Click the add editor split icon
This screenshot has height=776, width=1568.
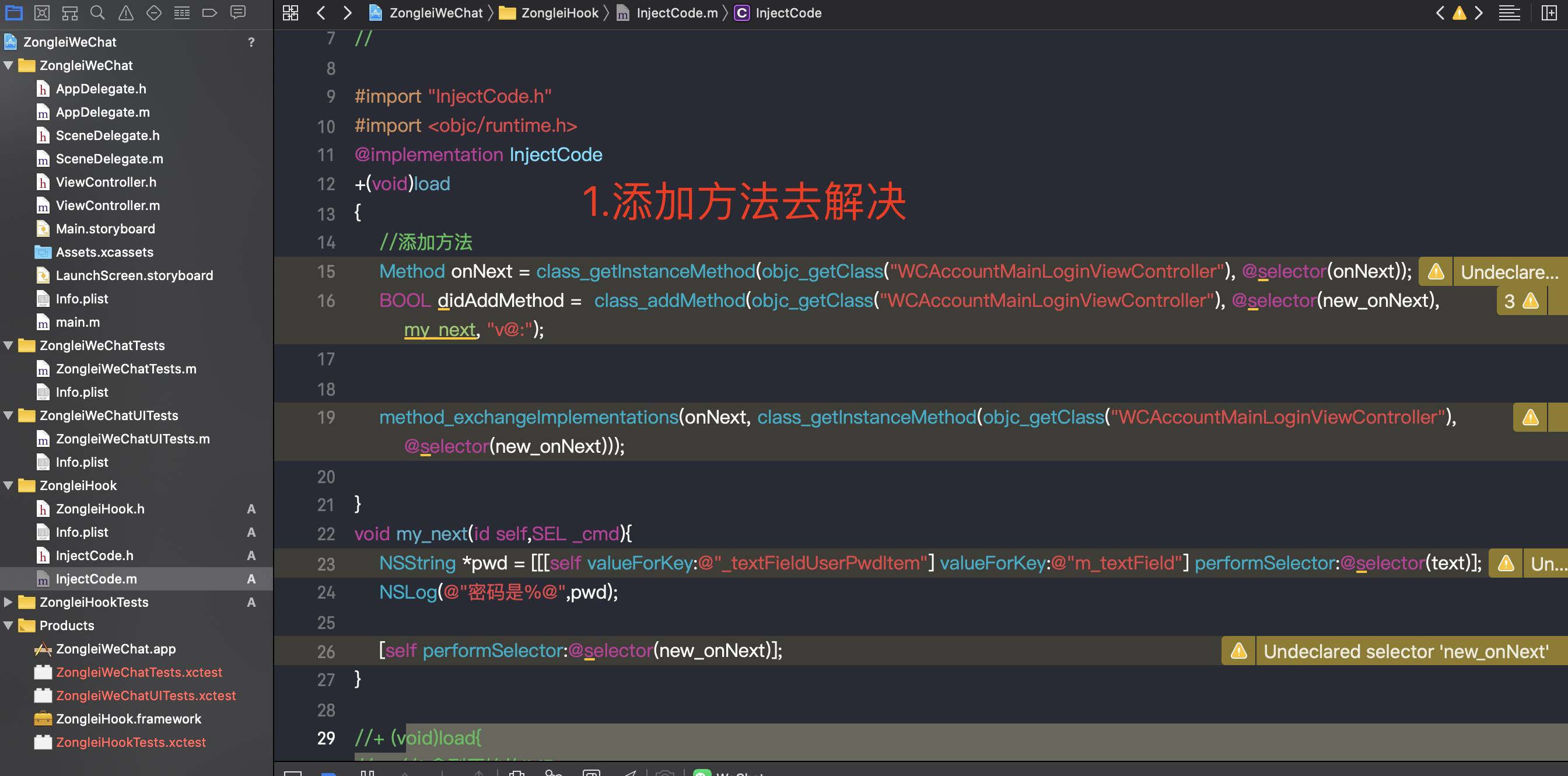[1549, 13]
